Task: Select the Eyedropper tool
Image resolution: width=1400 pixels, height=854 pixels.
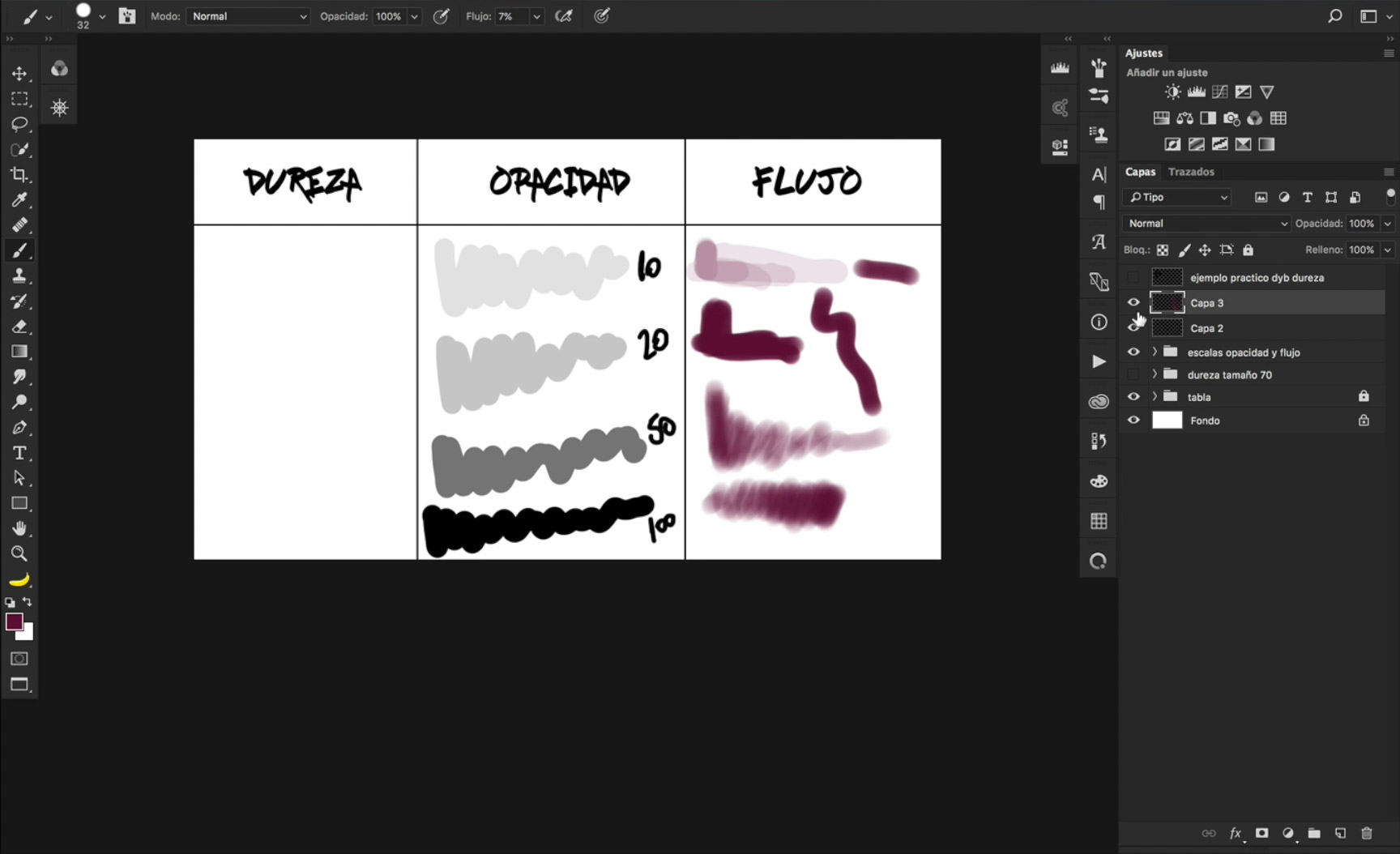Action: coord(19,199)
